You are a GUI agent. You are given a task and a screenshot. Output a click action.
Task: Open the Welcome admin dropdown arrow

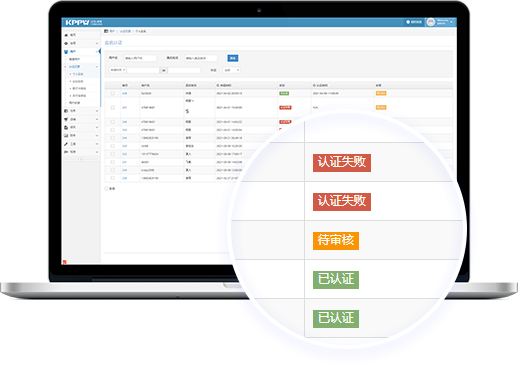click(x=451, y=22)
